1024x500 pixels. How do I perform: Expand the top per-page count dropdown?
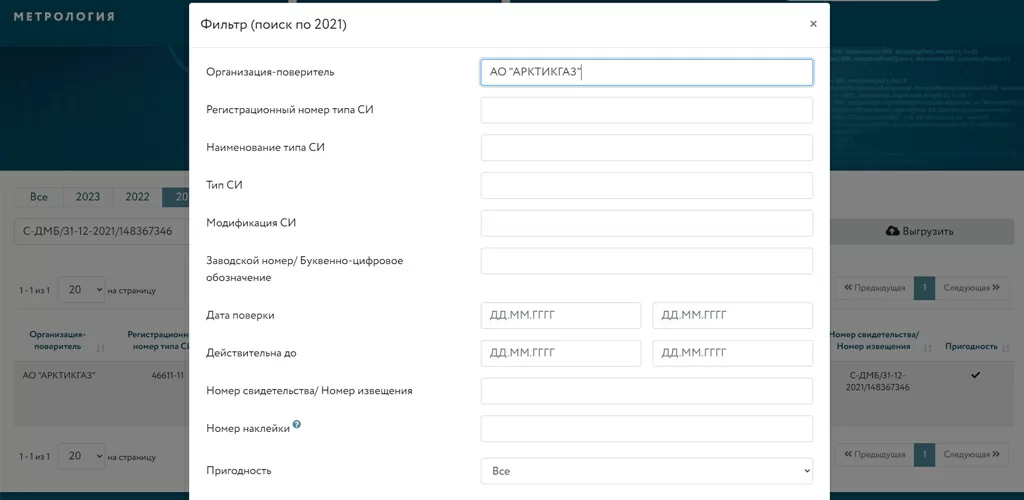click(x=81, y=289)
